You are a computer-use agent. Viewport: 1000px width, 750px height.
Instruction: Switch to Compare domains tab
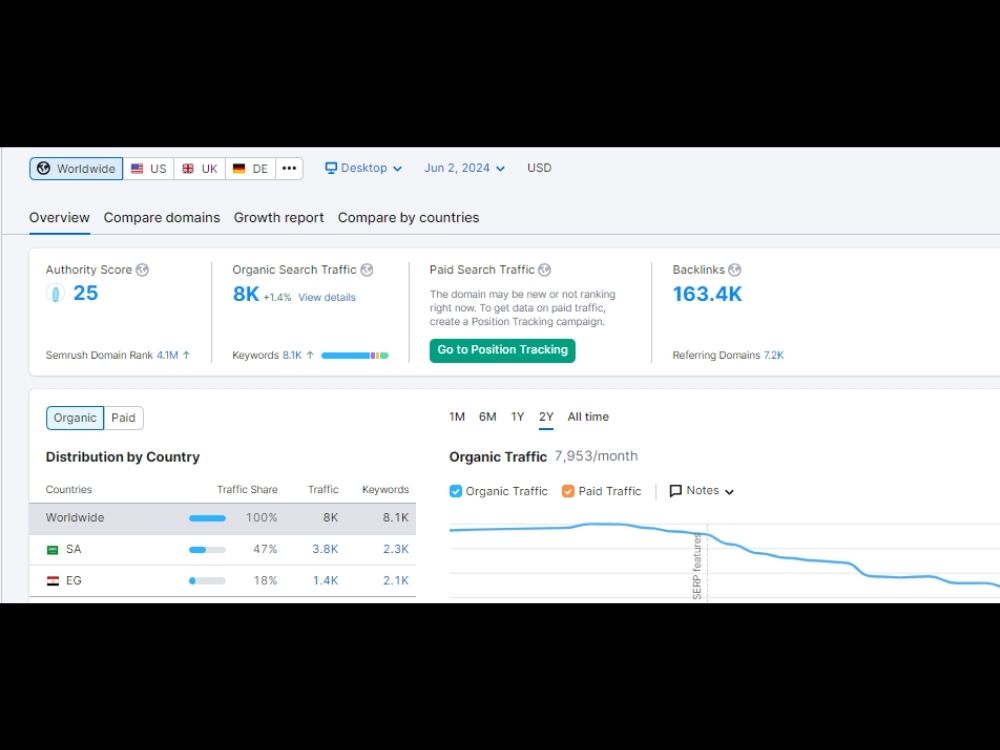162,217
